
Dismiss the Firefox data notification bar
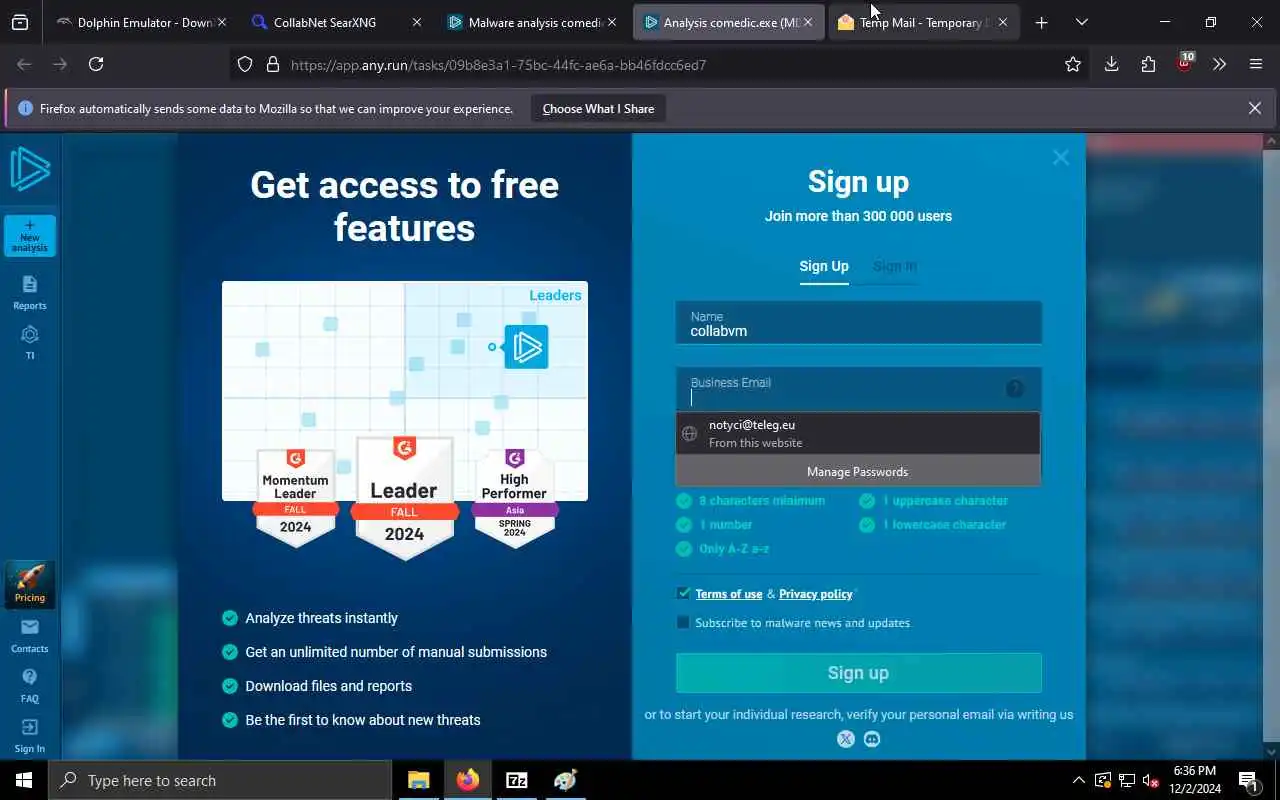(x=1255, y=108)
